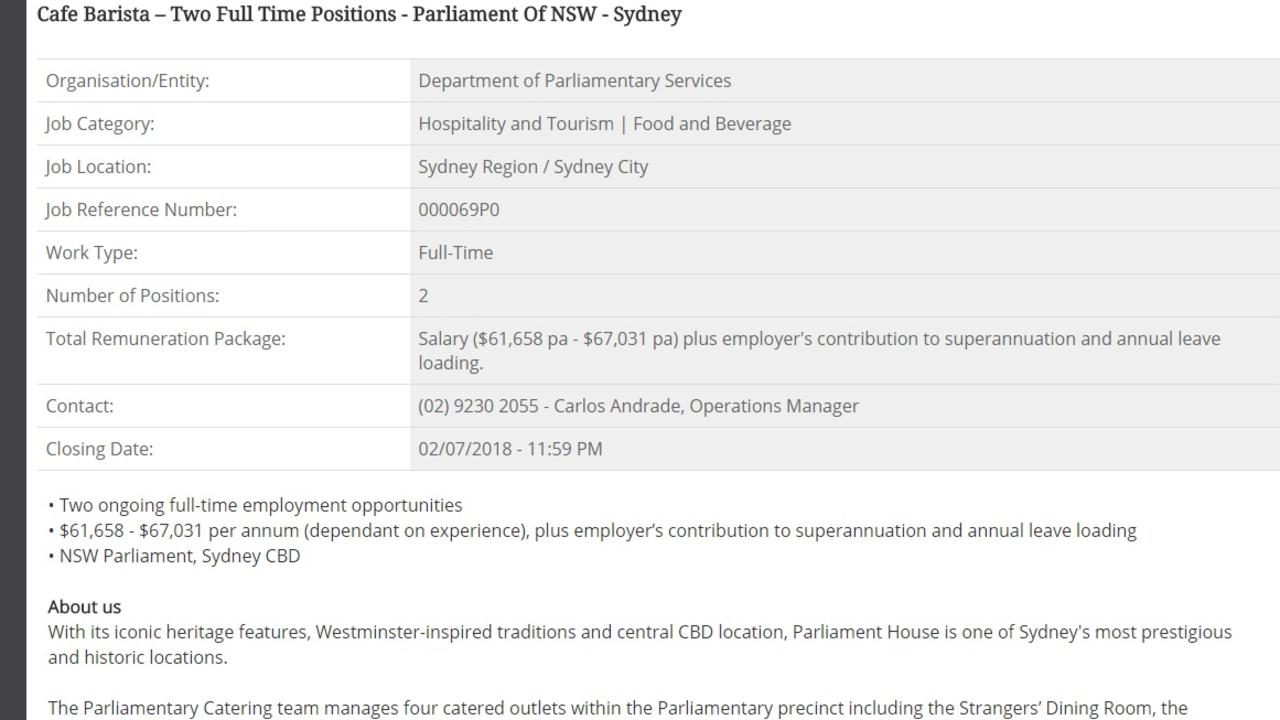Select the Department of Parliamentary Services value
This screenshot has width=1280, height=720.
[x=574, y=81]
